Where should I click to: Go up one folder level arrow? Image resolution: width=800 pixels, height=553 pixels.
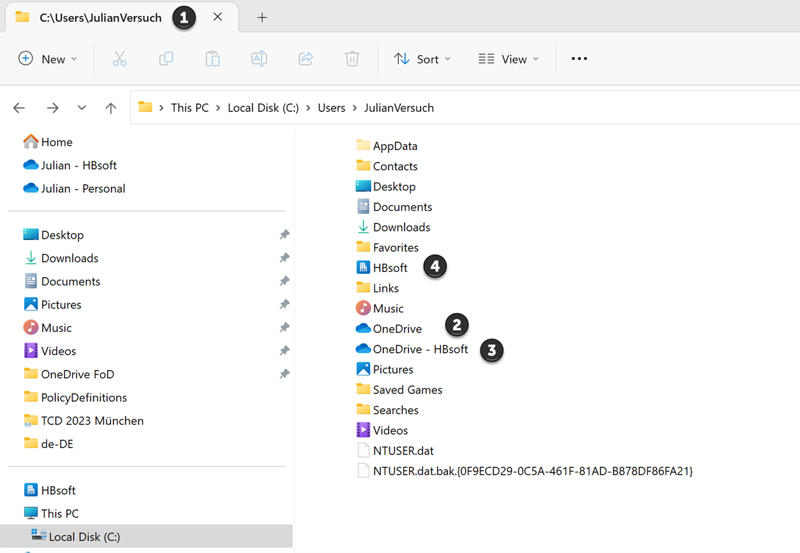111,108
